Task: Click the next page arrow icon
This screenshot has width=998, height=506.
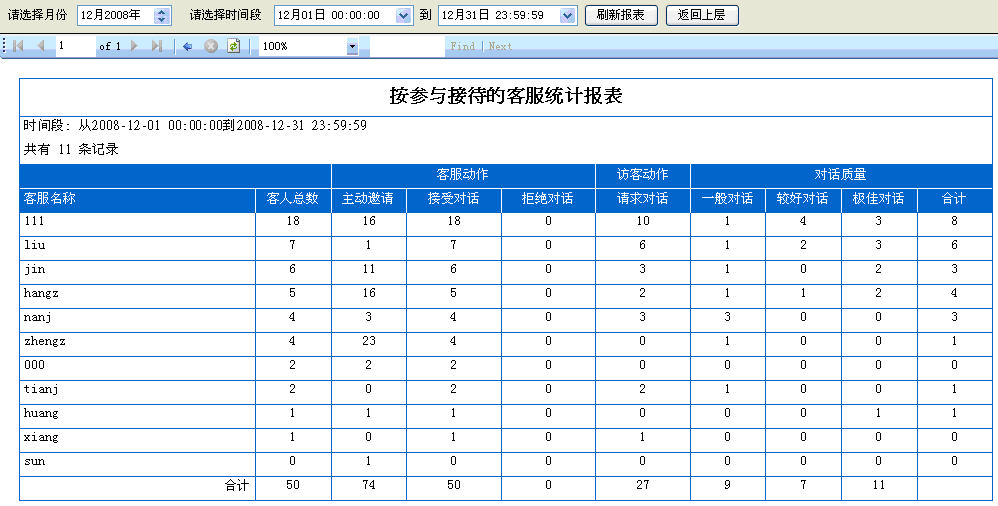Action: [x=135, y=46]
